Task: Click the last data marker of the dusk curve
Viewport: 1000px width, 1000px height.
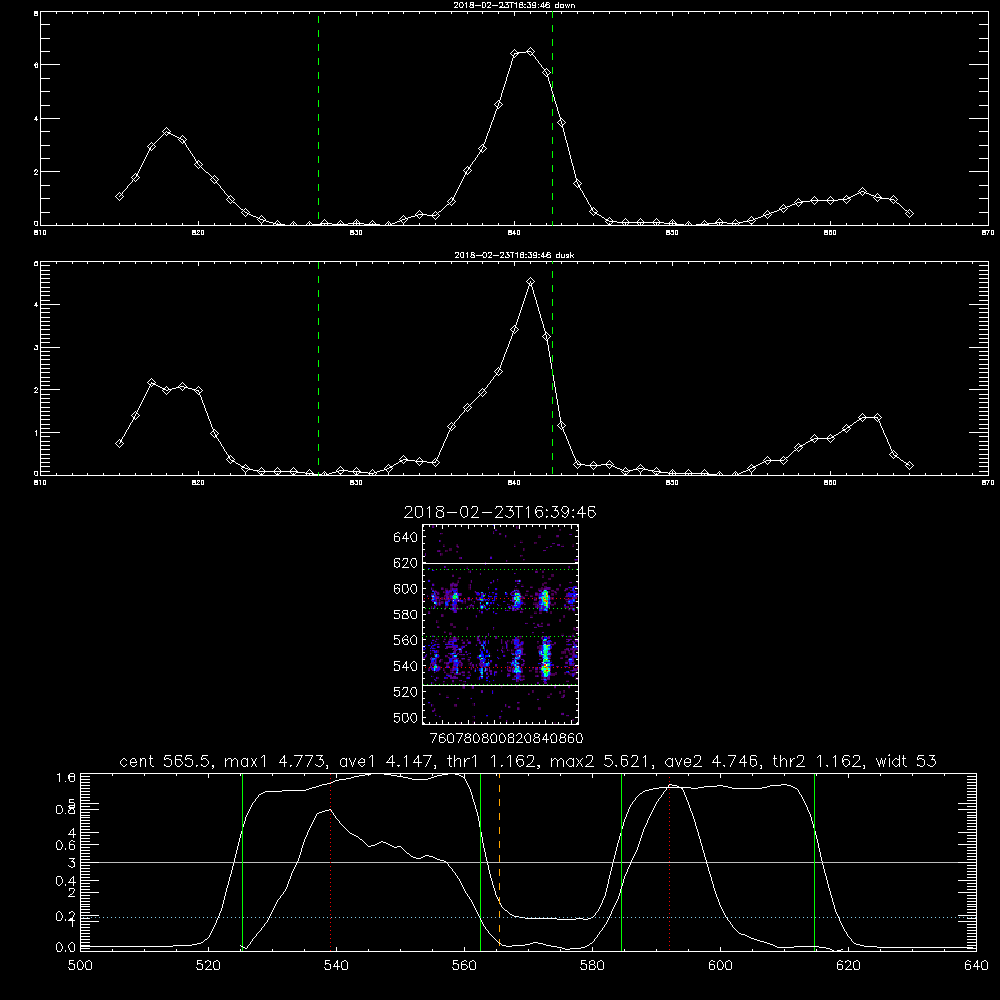Action: (909, 466)
